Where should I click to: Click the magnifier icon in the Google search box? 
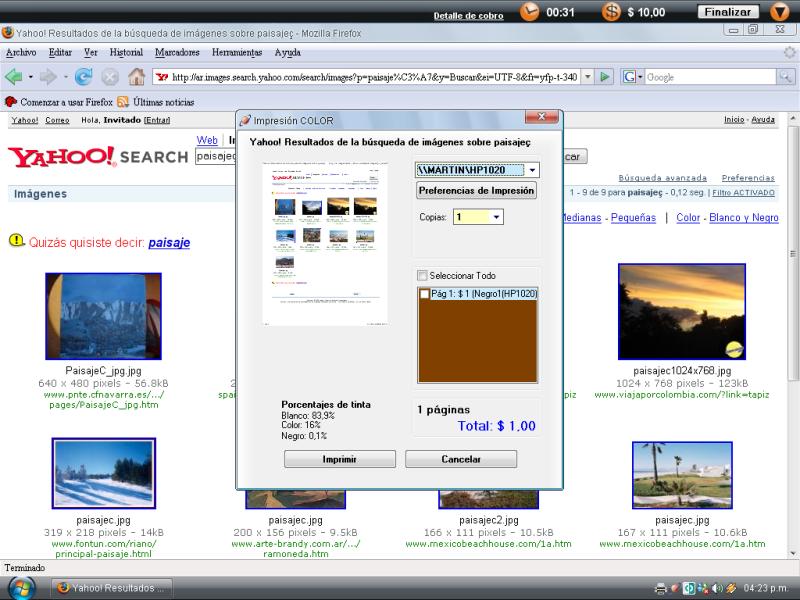[x=785, y=77]
